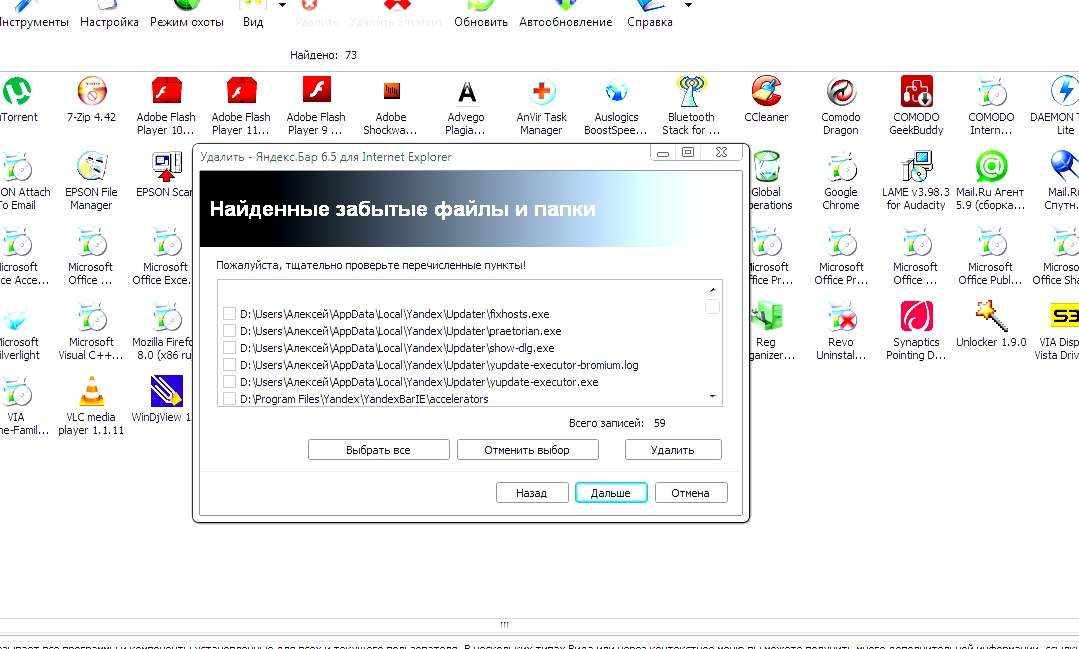Open Инструменты toolbar menu
The height and width of the screenshot is (649, 1079).
pyautogui.click(x=33, y=15)
